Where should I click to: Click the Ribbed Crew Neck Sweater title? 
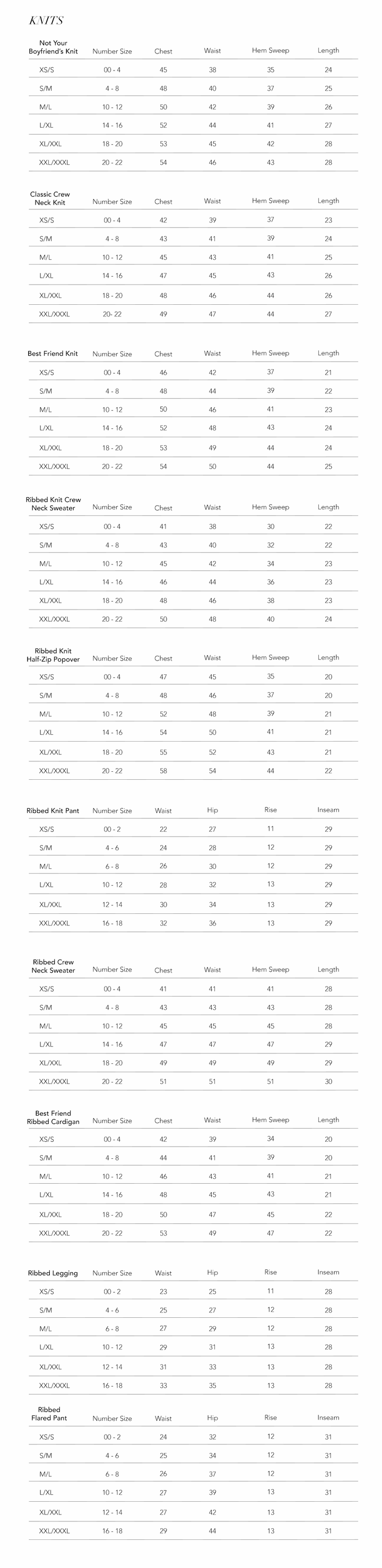pyautogui.click(x=53, y=966)
